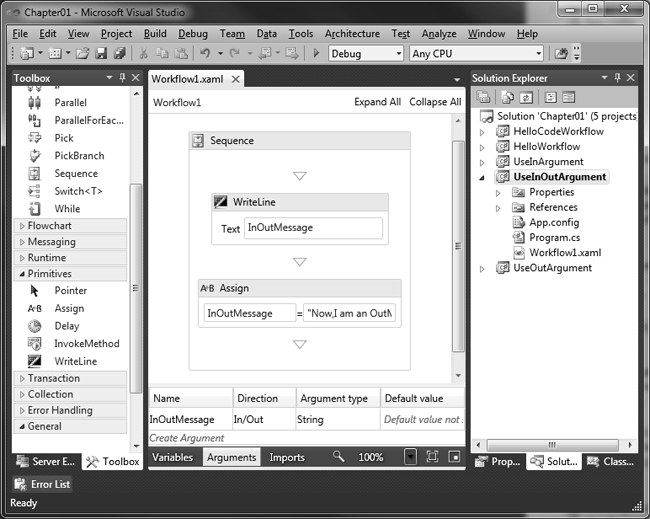Open the Analyze menu
650x519 pixels.
point(439,34)
